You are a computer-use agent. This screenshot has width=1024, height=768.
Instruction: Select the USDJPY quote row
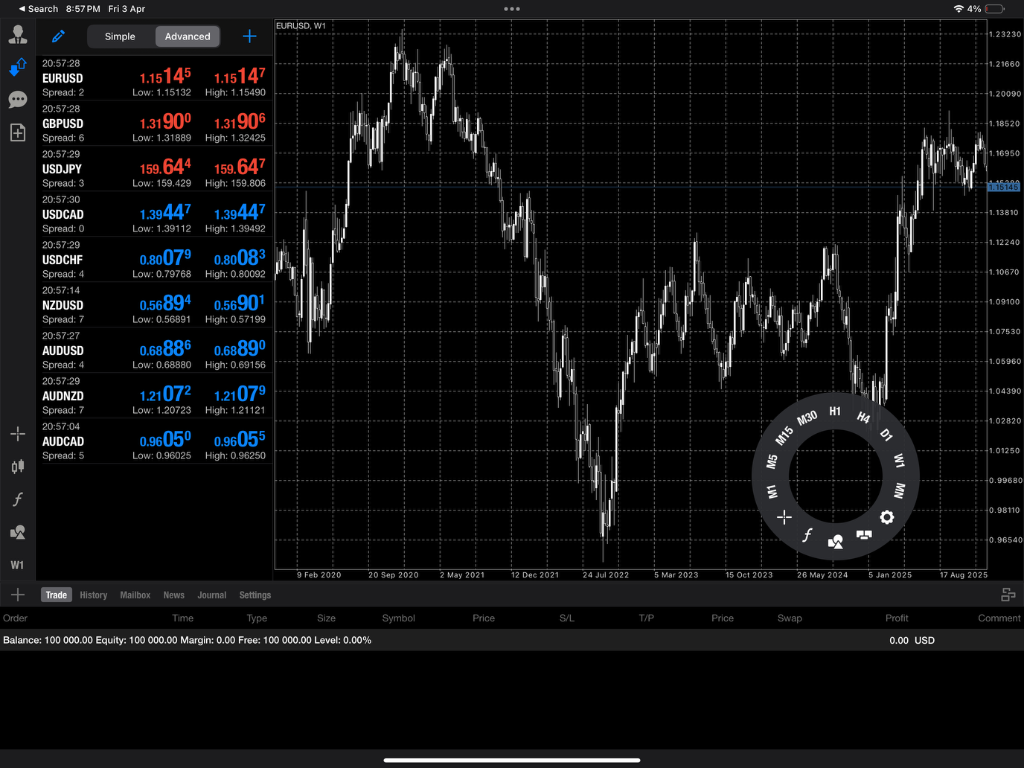point(154,168)
